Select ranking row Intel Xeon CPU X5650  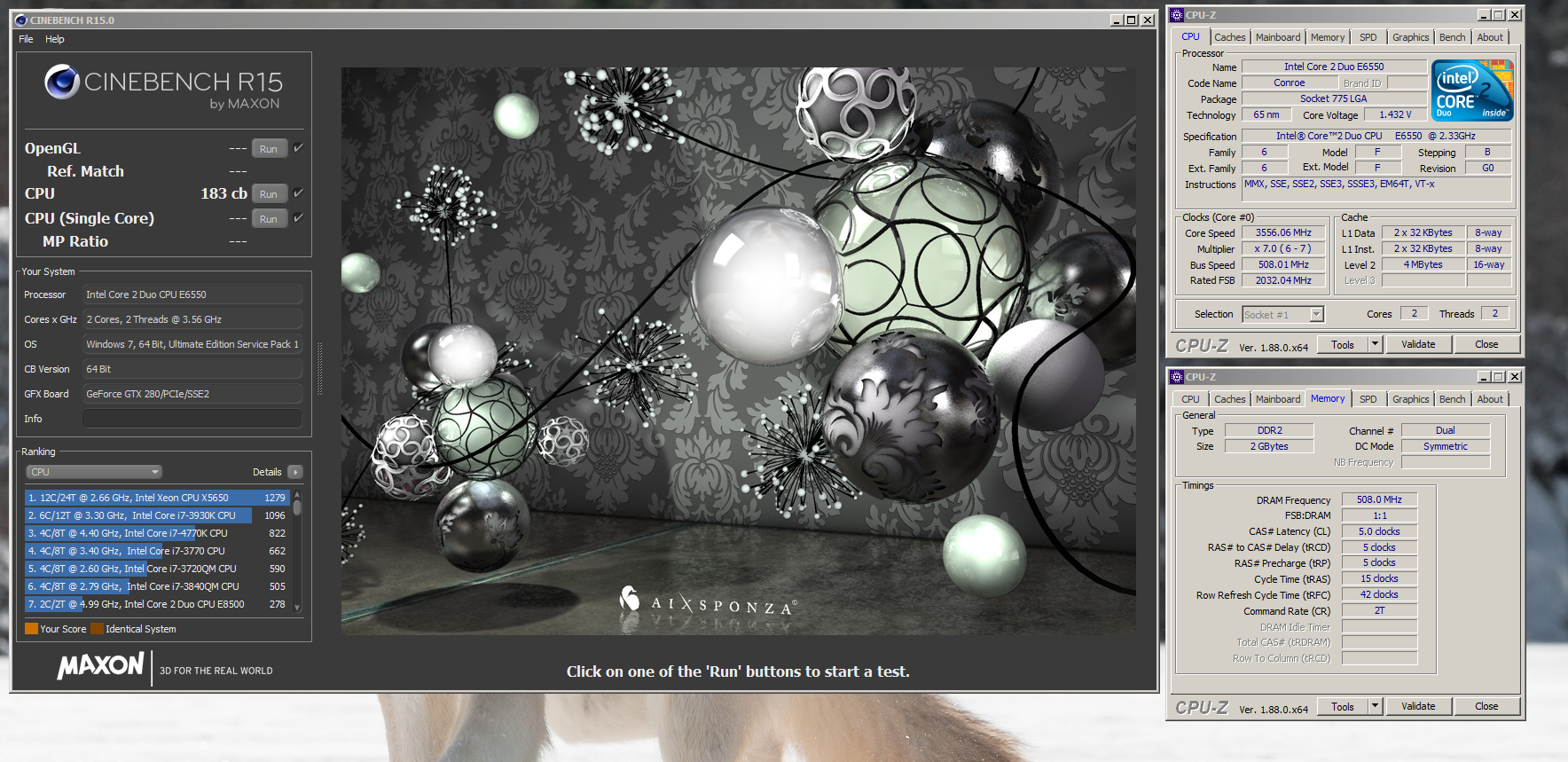click(158, 498)
